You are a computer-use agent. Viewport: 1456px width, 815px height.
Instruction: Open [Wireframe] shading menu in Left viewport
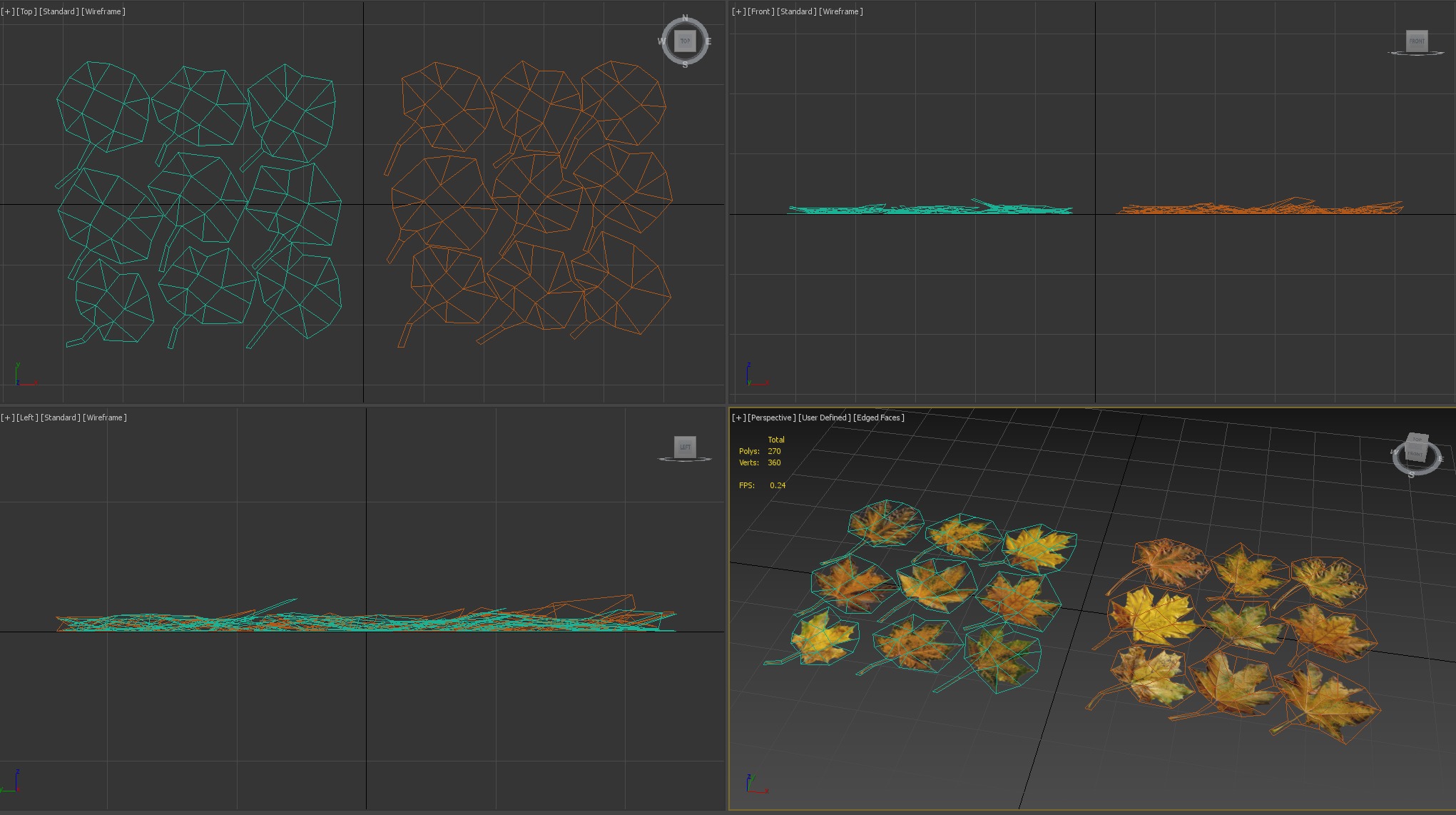click(x=105, y=417)
